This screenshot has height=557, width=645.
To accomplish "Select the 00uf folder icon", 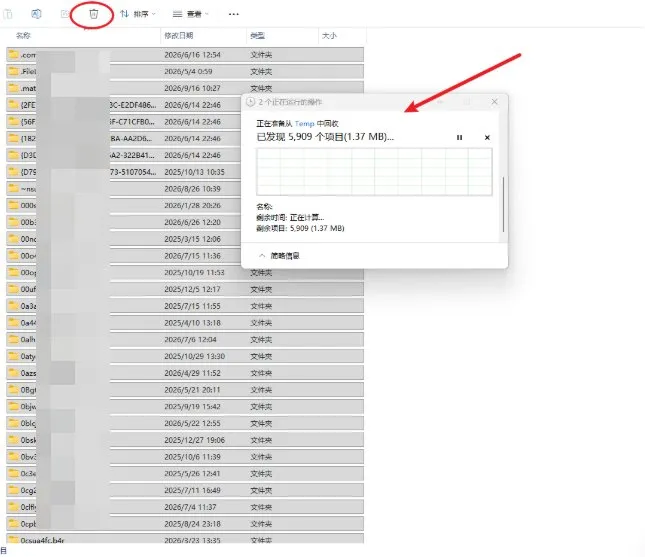I will (x=14, y=289).
